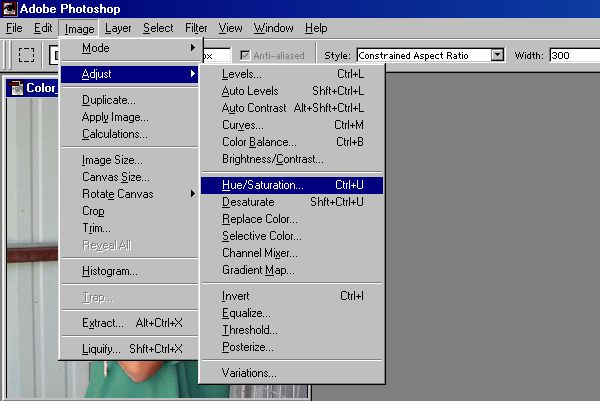Image resolution: width=600 pixels, height=401 pixels.
Task: Open Selective Color dialog
Action: pos(292,236)
